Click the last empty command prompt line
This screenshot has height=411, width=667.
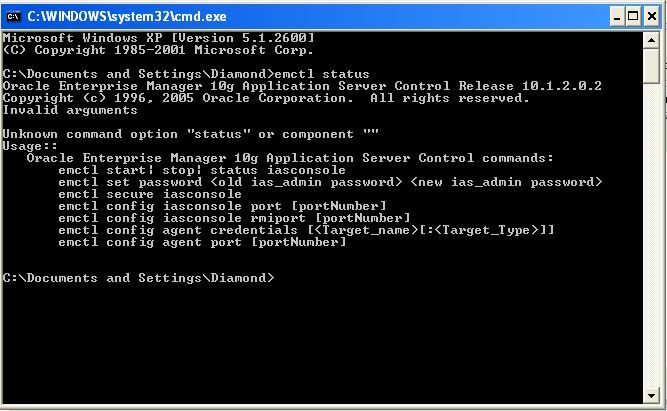138,278
